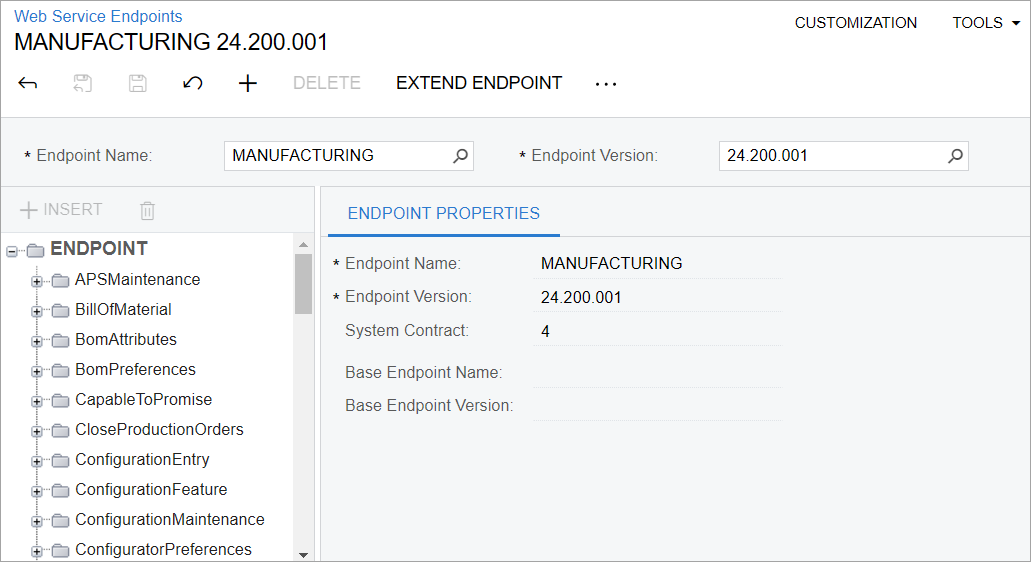Click the tree scrollbar down arrow
The image size is (1031, 562).
(x=303, y=553)
